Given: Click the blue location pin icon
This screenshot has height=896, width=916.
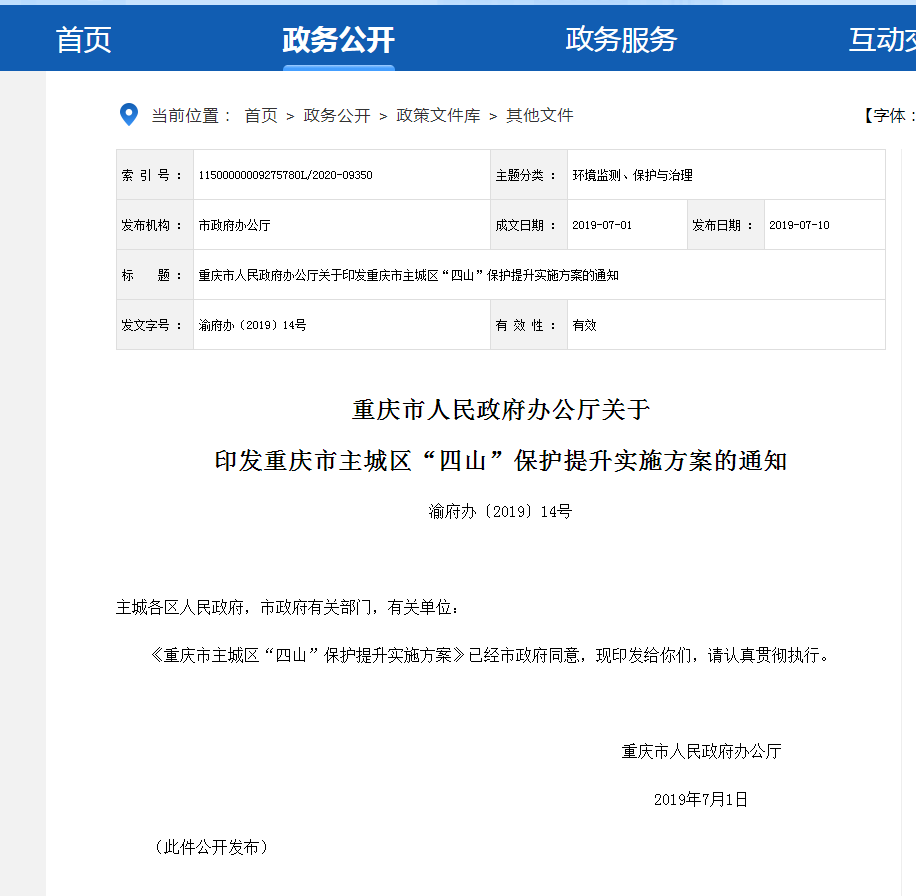Looking at the screenshot, I should (128, 114).
